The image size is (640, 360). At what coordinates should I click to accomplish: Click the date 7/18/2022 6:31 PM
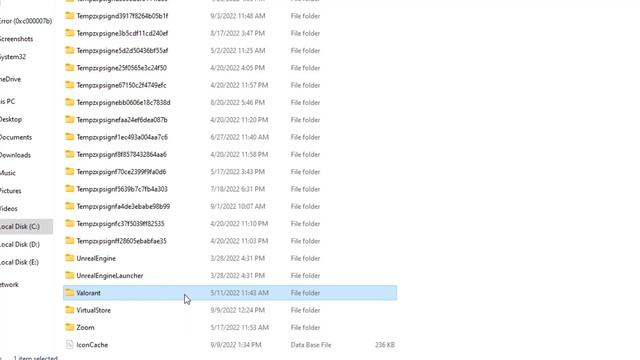238,189
